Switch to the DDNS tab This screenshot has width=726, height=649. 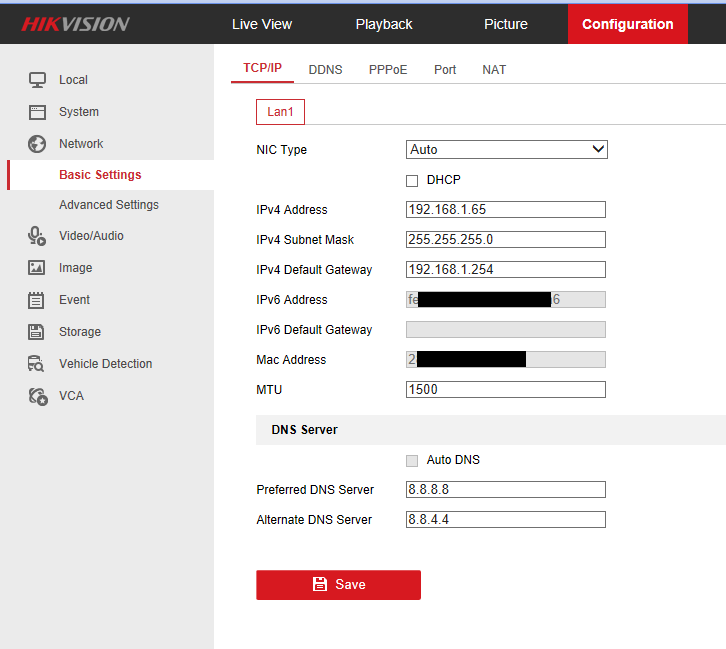pyautogui.click(x=325, y=70)
